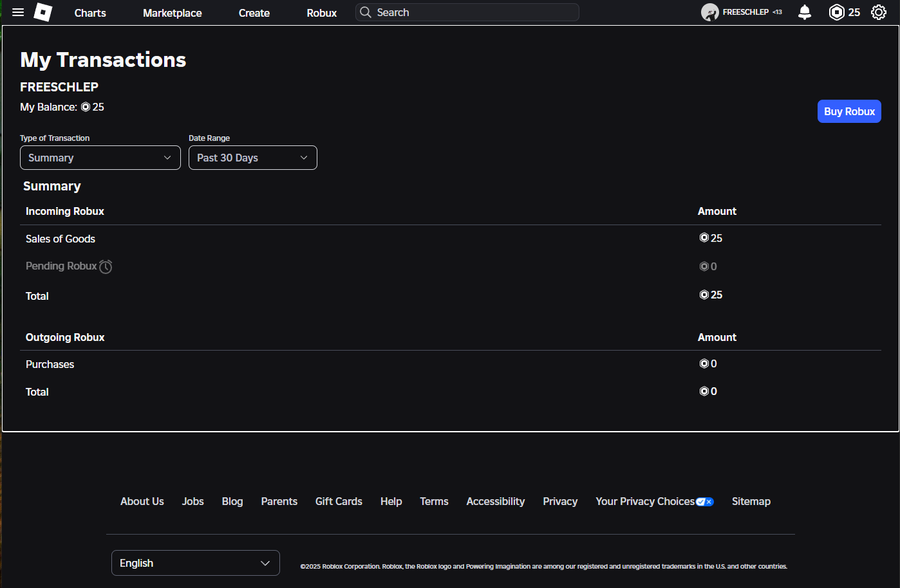The height and width of the screenshot is (588, 900).
Task: Open the About Us footer link
Action: (142, 501)
